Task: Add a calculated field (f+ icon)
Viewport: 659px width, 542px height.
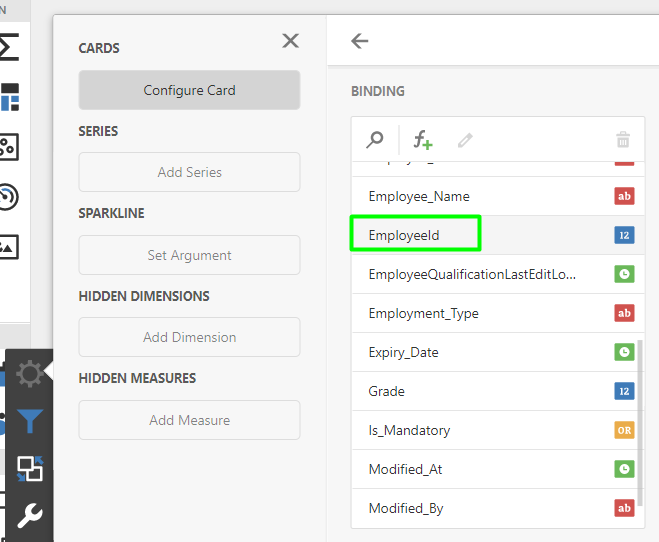Action: click(x=422, y=139)
